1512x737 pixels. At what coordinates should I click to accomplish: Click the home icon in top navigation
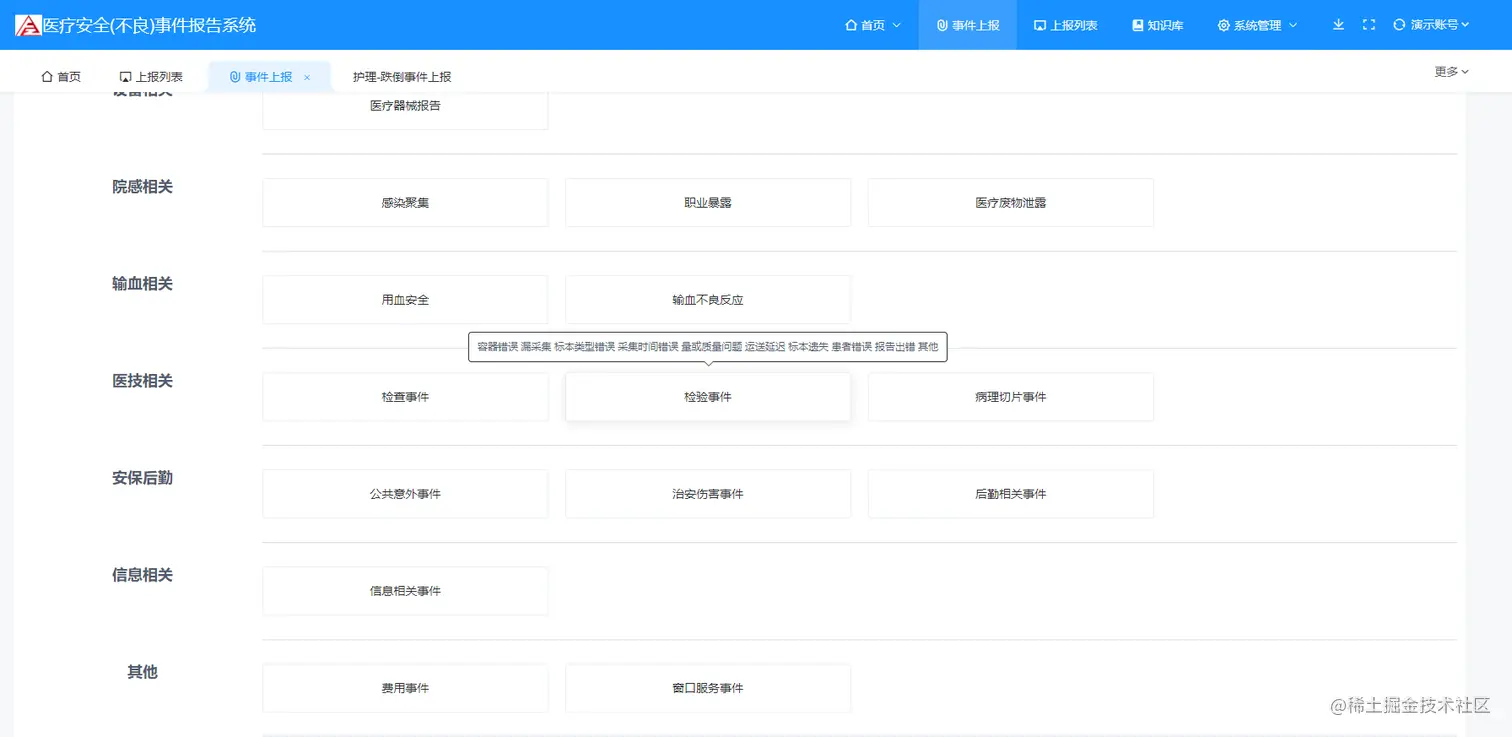coord(851,25)
